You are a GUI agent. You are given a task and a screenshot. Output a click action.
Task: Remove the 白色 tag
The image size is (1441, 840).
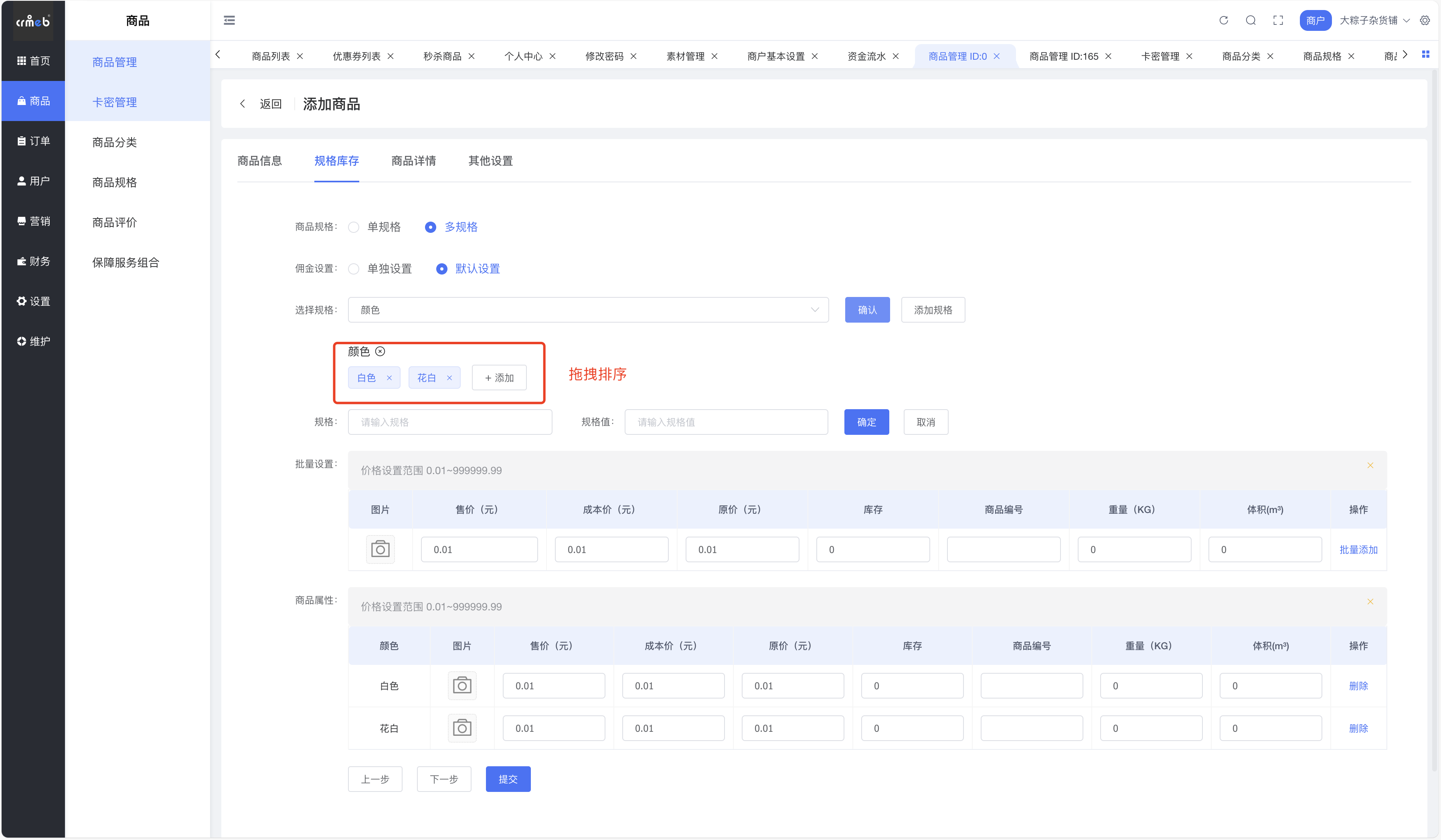tap(389, 378)
